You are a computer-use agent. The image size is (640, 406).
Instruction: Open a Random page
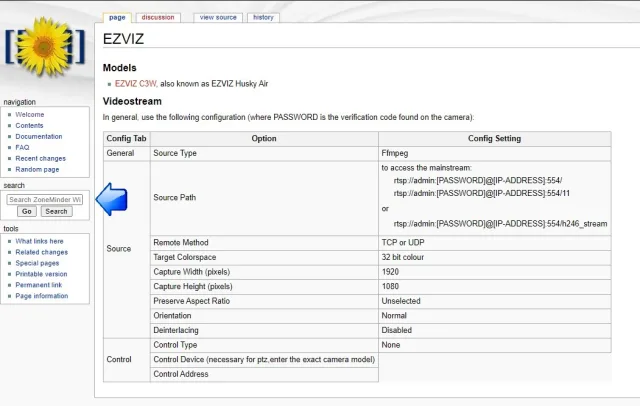point(37,169)
